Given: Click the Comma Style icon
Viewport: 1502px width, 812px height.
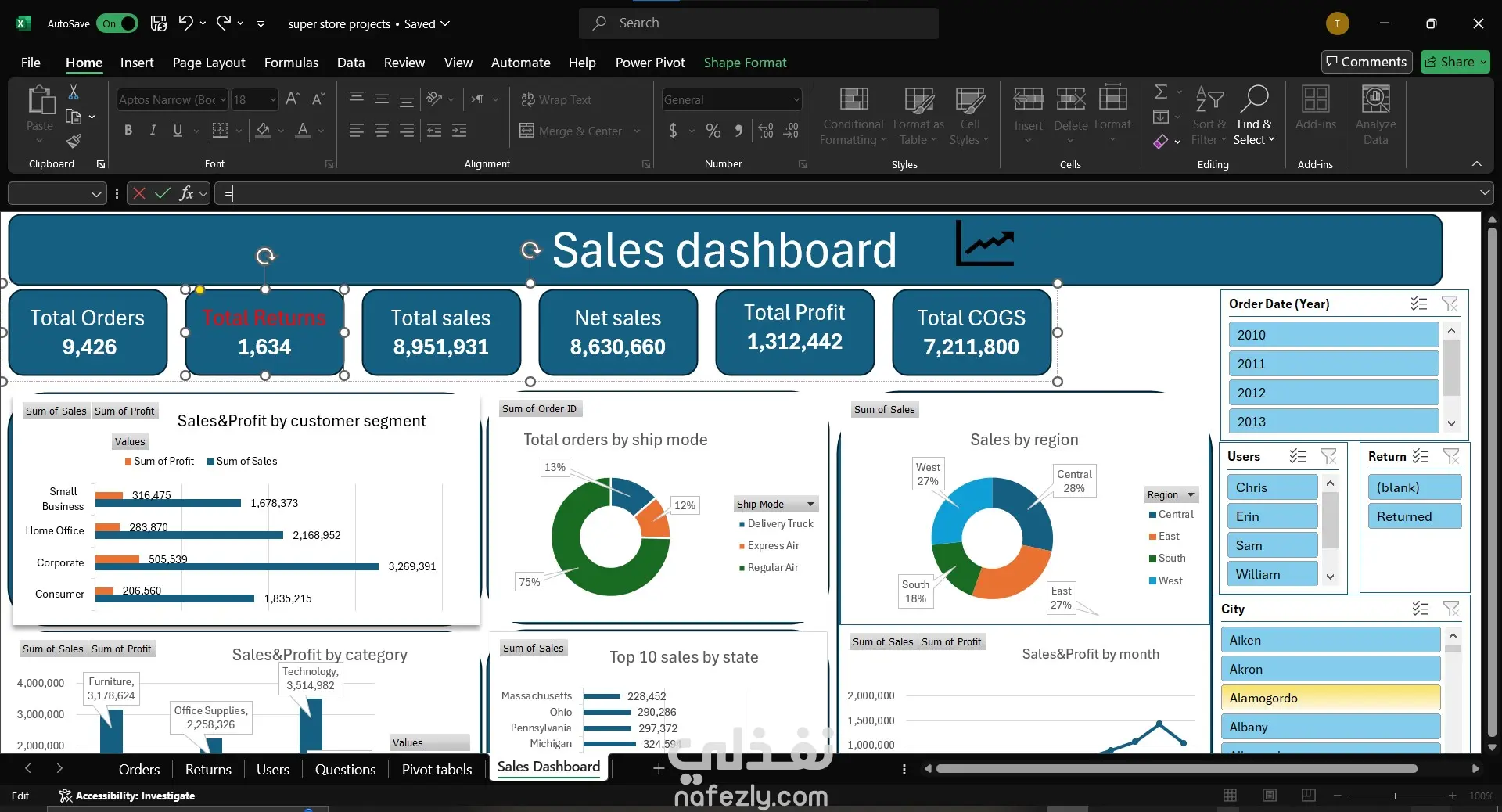Looking at the screenshot, I should pos(738,131).
